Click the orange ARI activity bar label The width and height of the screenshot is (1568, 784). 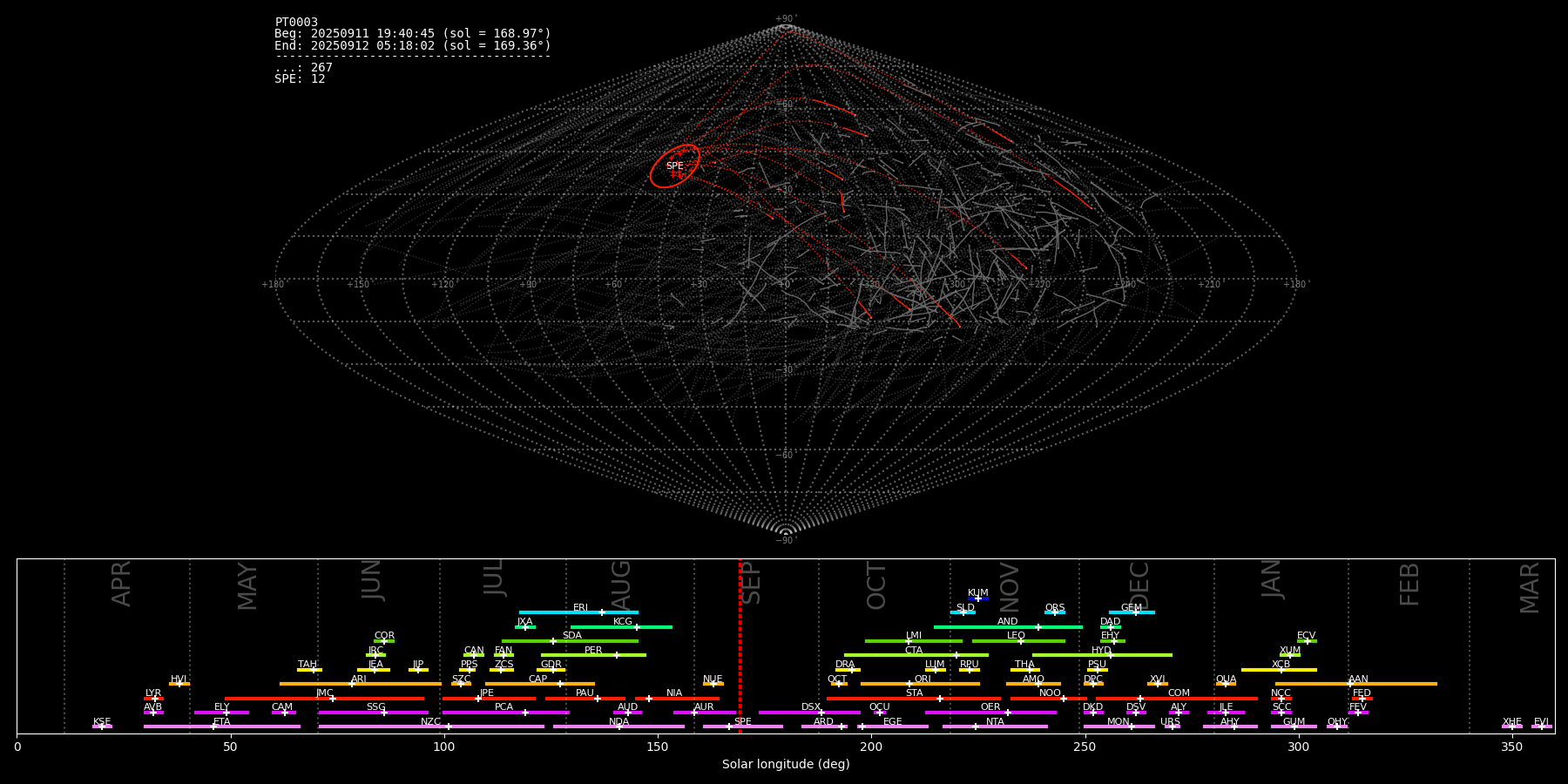pos(358,679)
